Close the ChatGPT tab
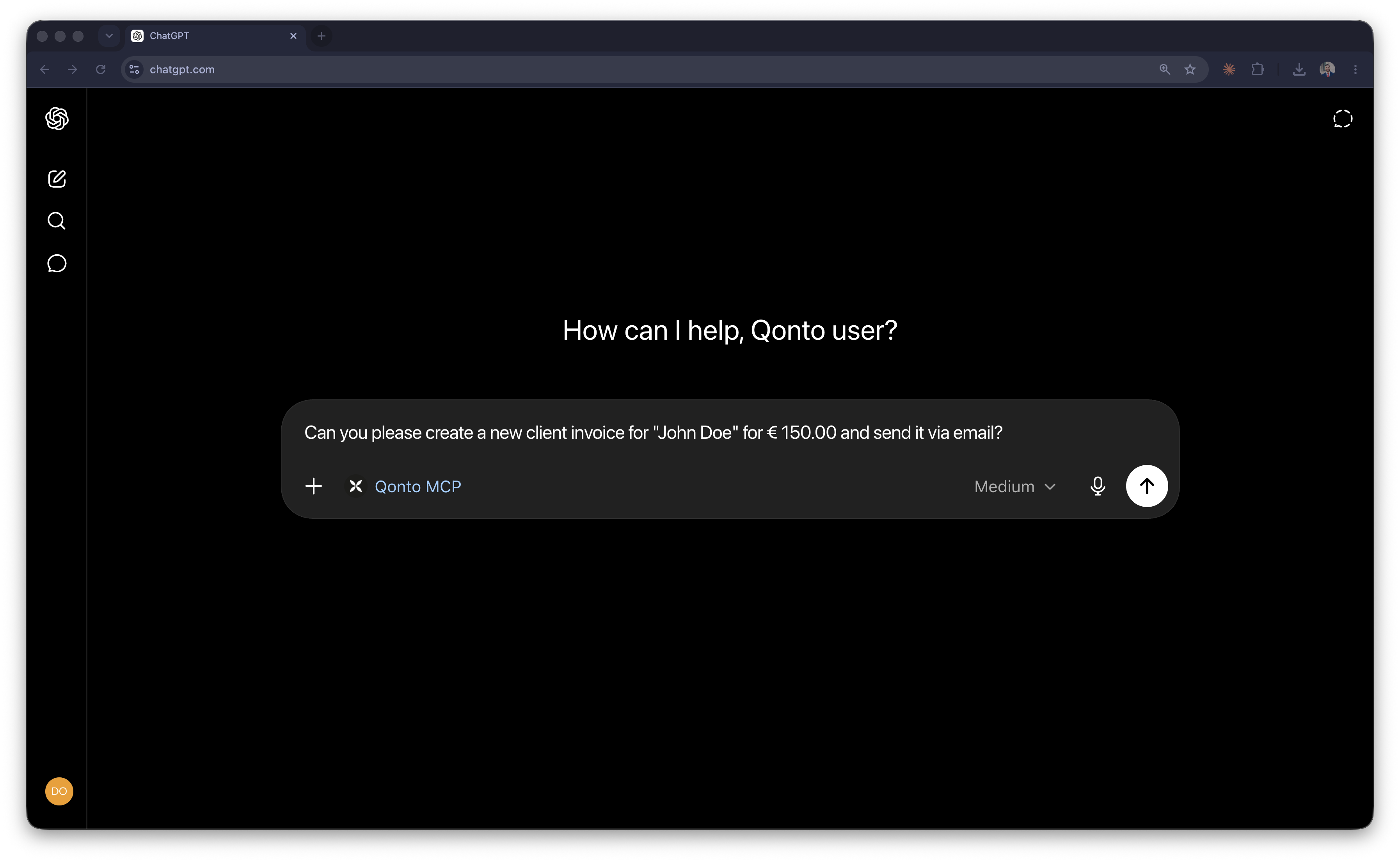 (x=293, y=36)
